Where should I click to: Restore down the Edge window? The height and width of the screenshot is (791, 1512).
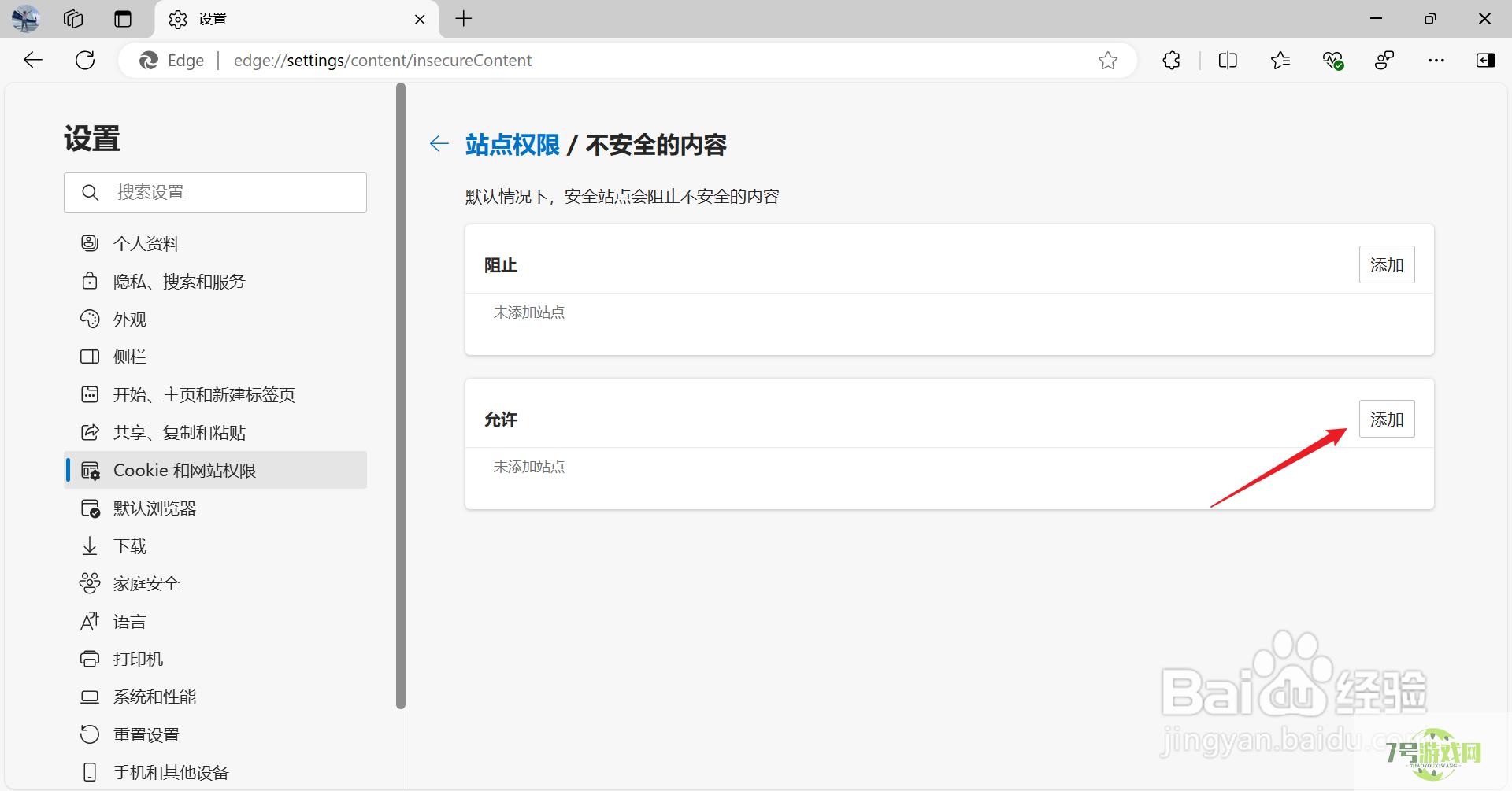pos(1430,19)
